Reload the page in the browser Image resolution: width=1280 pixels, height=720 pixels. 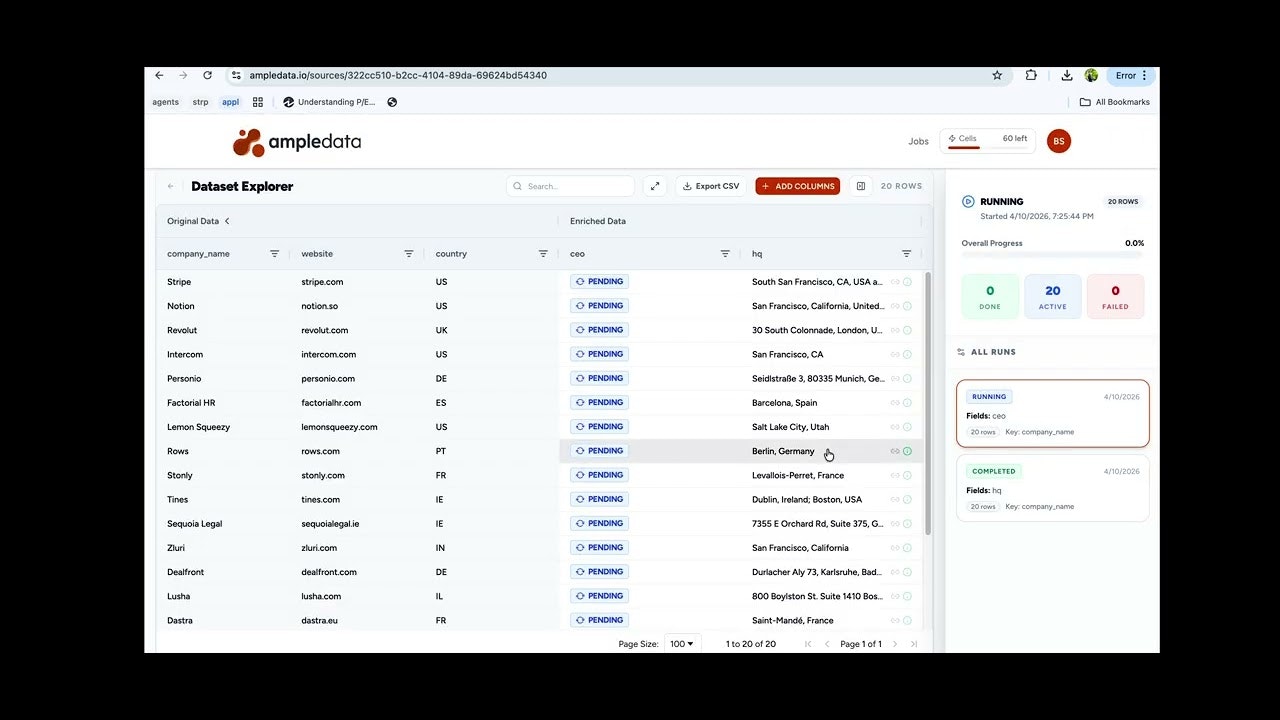point(207,75)
